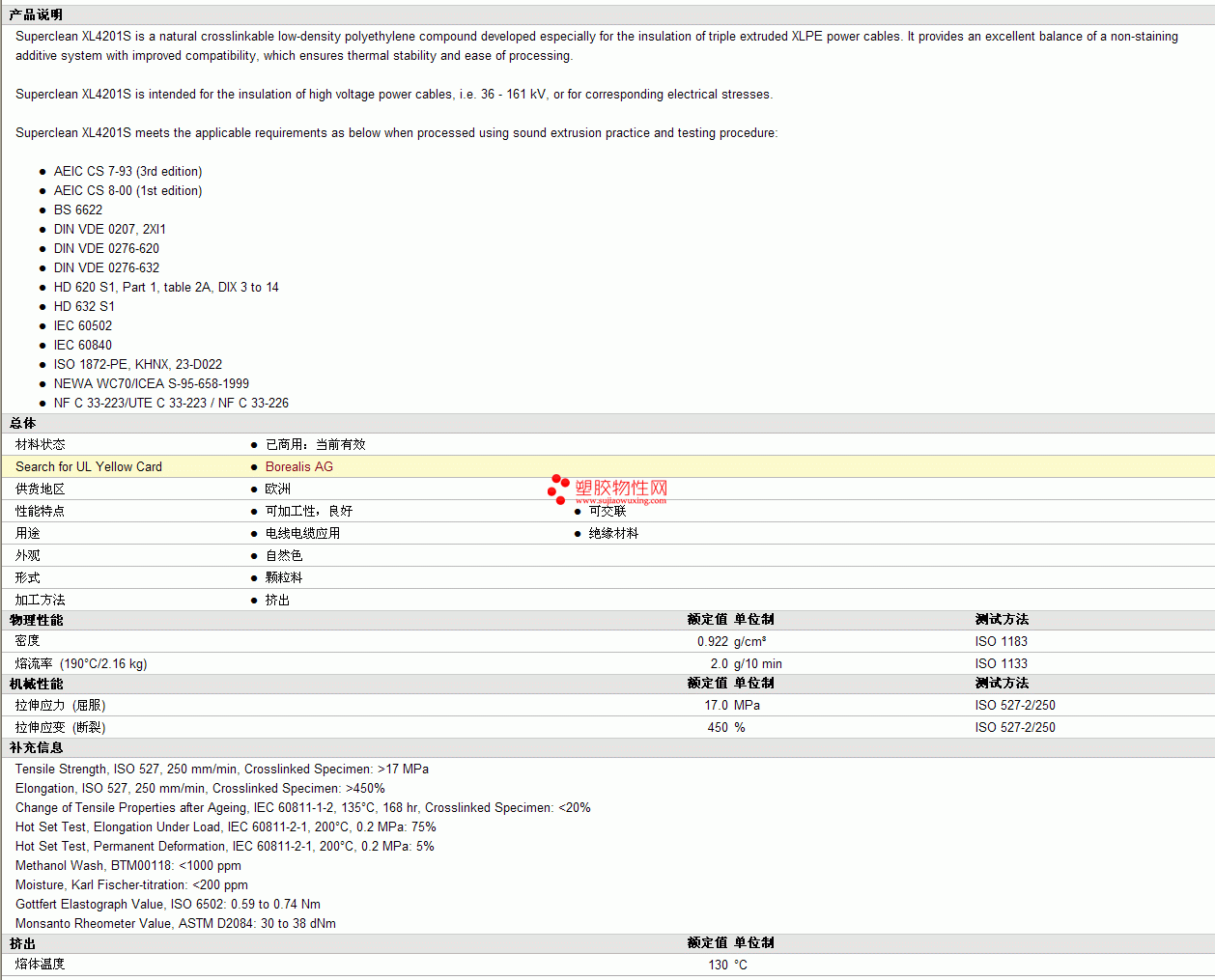Select the BS 6622 list entry
This screenshot has width=1215, height=980.
pos(78,210)
